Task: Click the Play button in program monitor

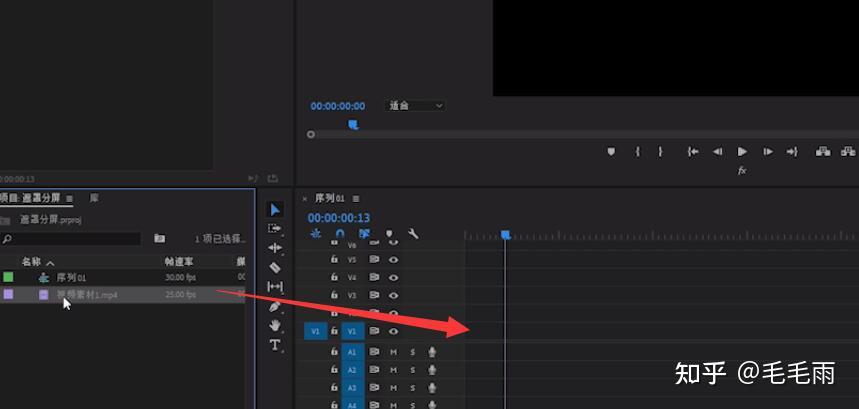Action: [742, 152]
